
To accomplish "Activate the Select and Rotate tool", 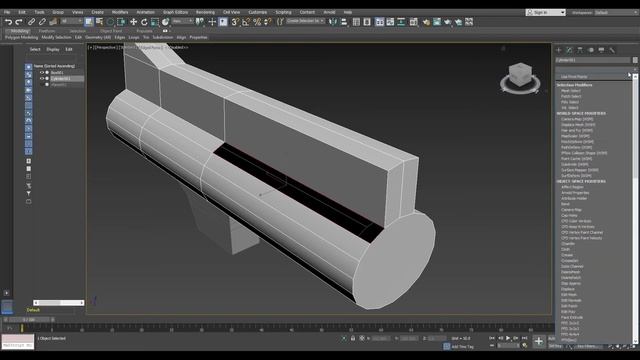I will (x=144, y=22).
